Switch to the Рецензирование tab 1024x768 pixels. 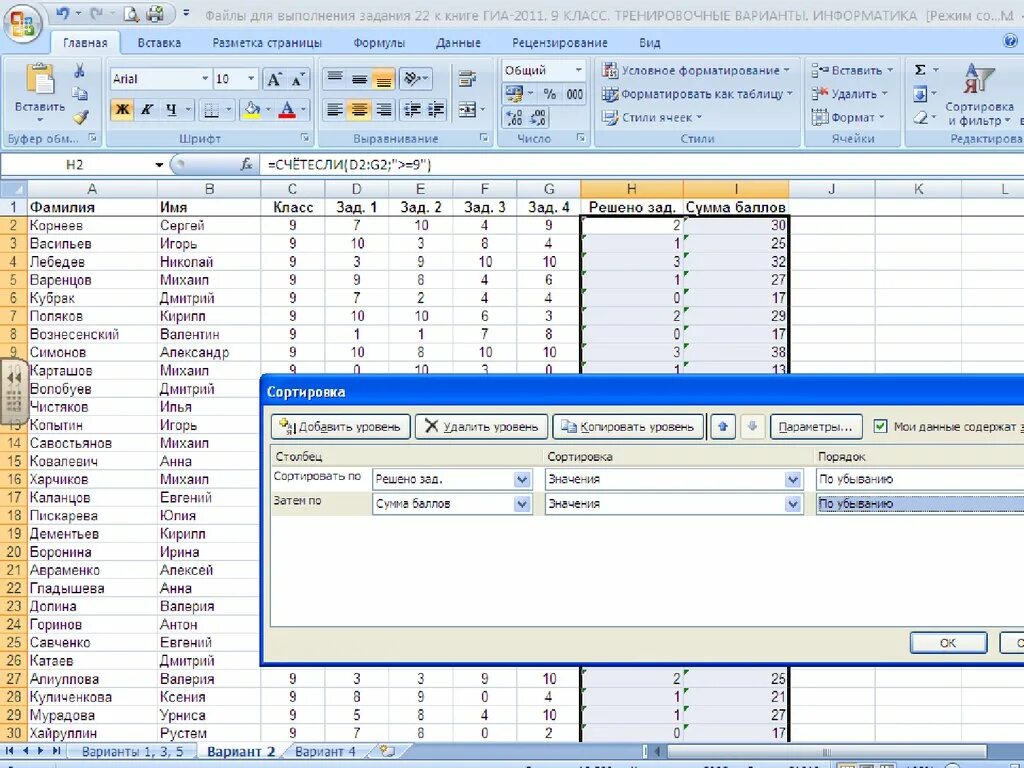pos(560,43)
